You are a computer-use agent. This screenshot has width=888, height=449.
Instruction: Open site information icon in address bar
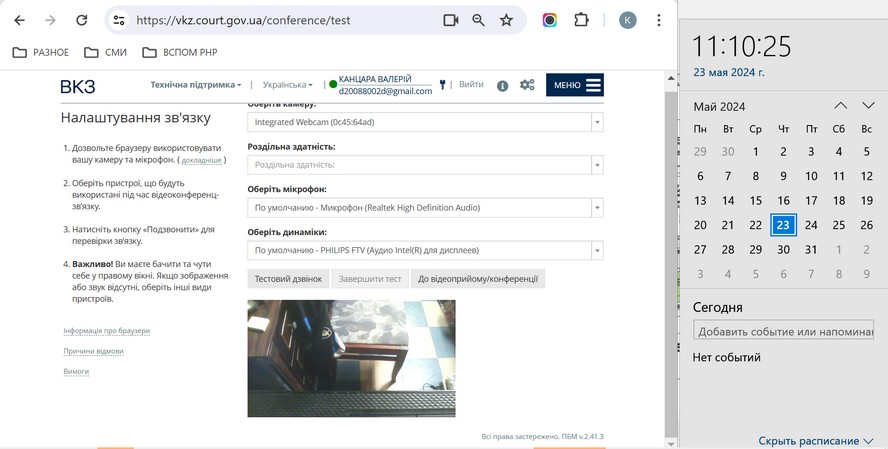pyautogui.click(x=119, y=20)
